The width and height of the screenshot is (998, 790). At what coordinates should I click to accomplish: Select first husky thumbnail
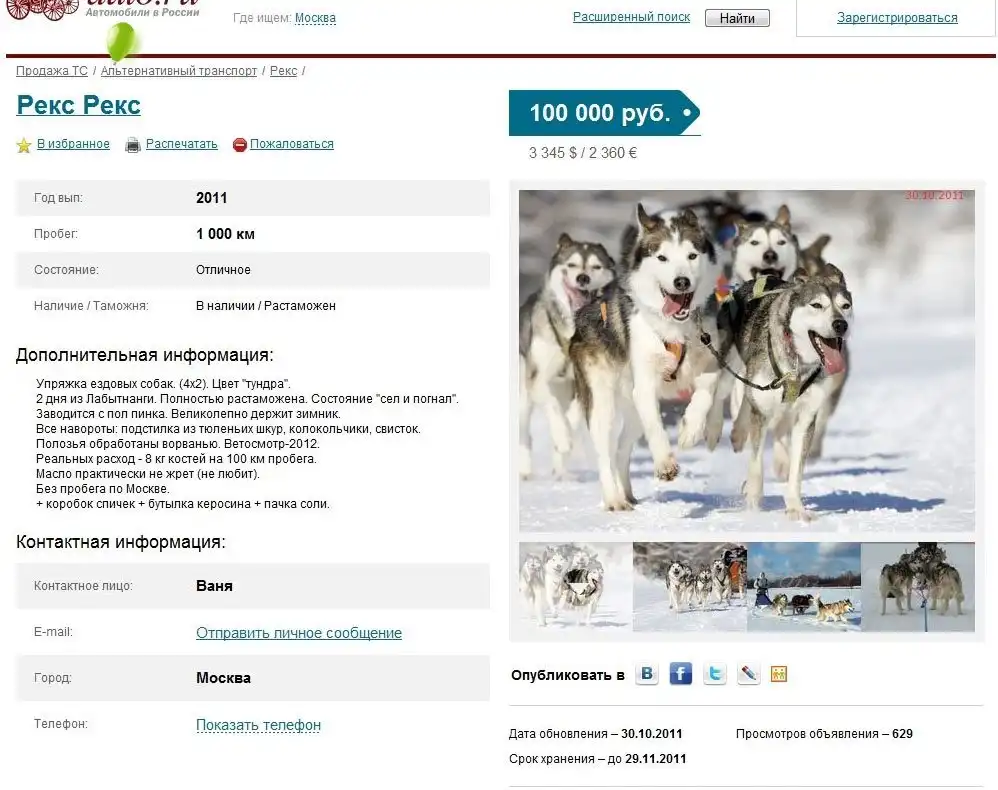click(x=575, y=587)
